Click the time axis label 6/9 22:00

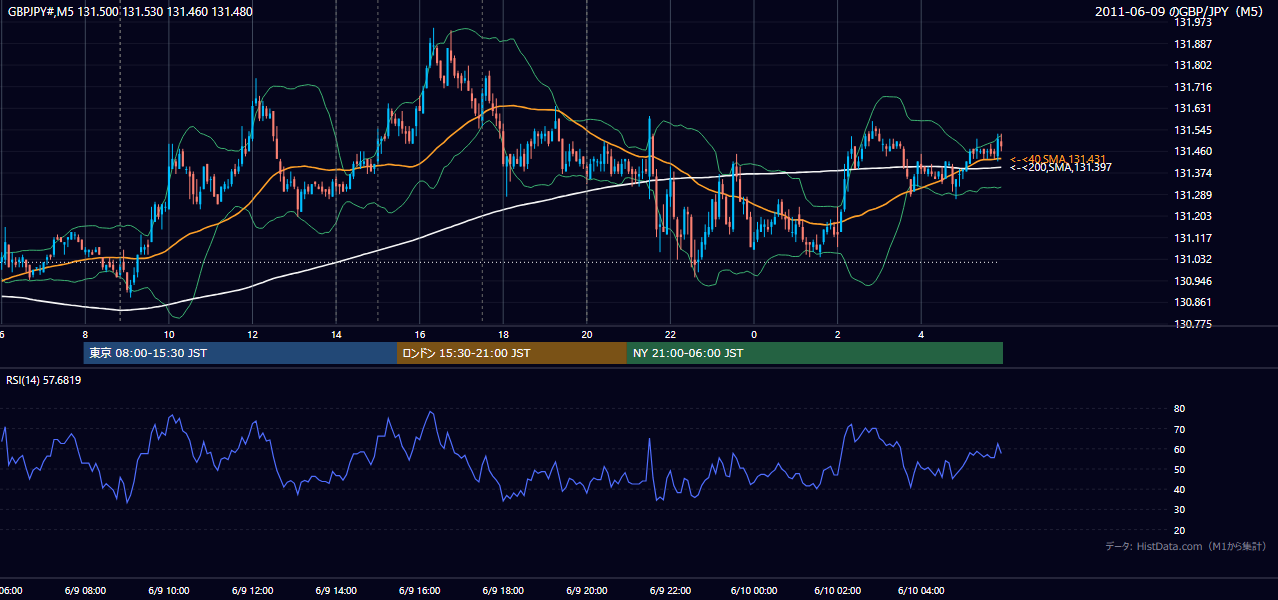(x=670, y=590)
